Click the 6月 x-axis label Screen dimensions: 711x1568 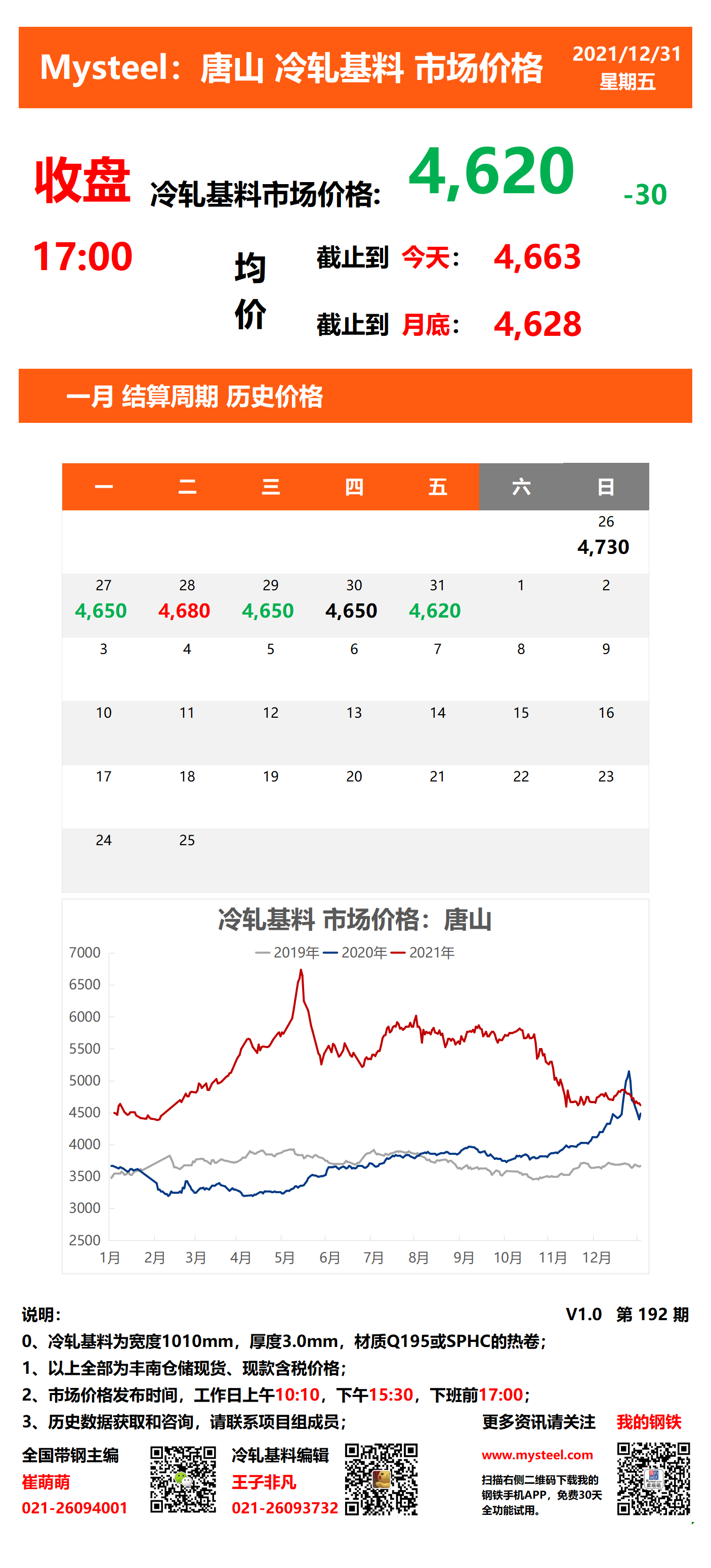pyautogui.click(x=329, y=1257)
